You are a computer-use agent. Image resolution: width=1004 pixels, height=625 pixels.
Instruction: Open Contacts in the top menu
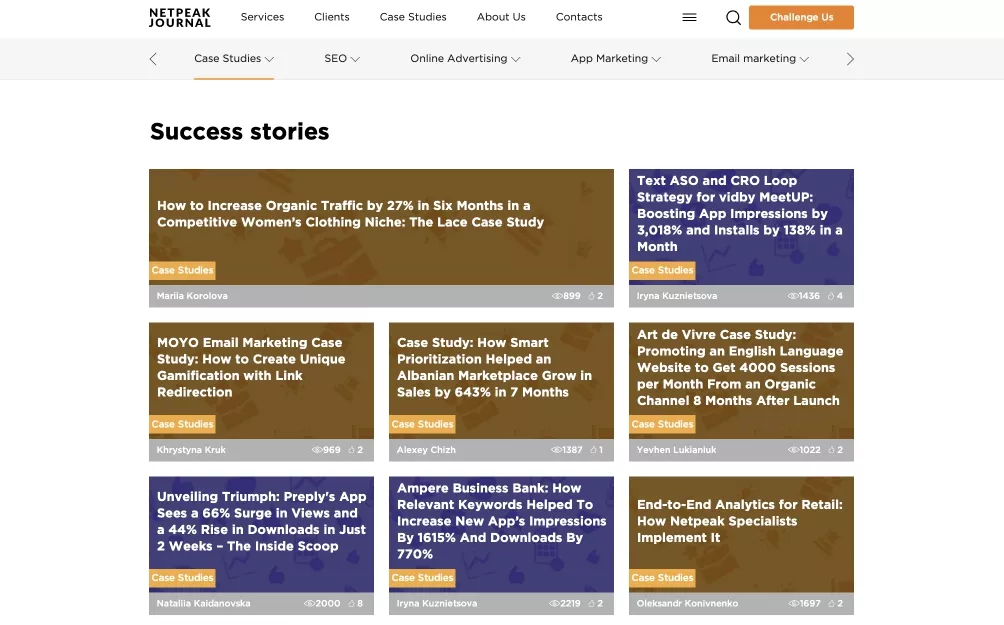(x=579, y=17)
